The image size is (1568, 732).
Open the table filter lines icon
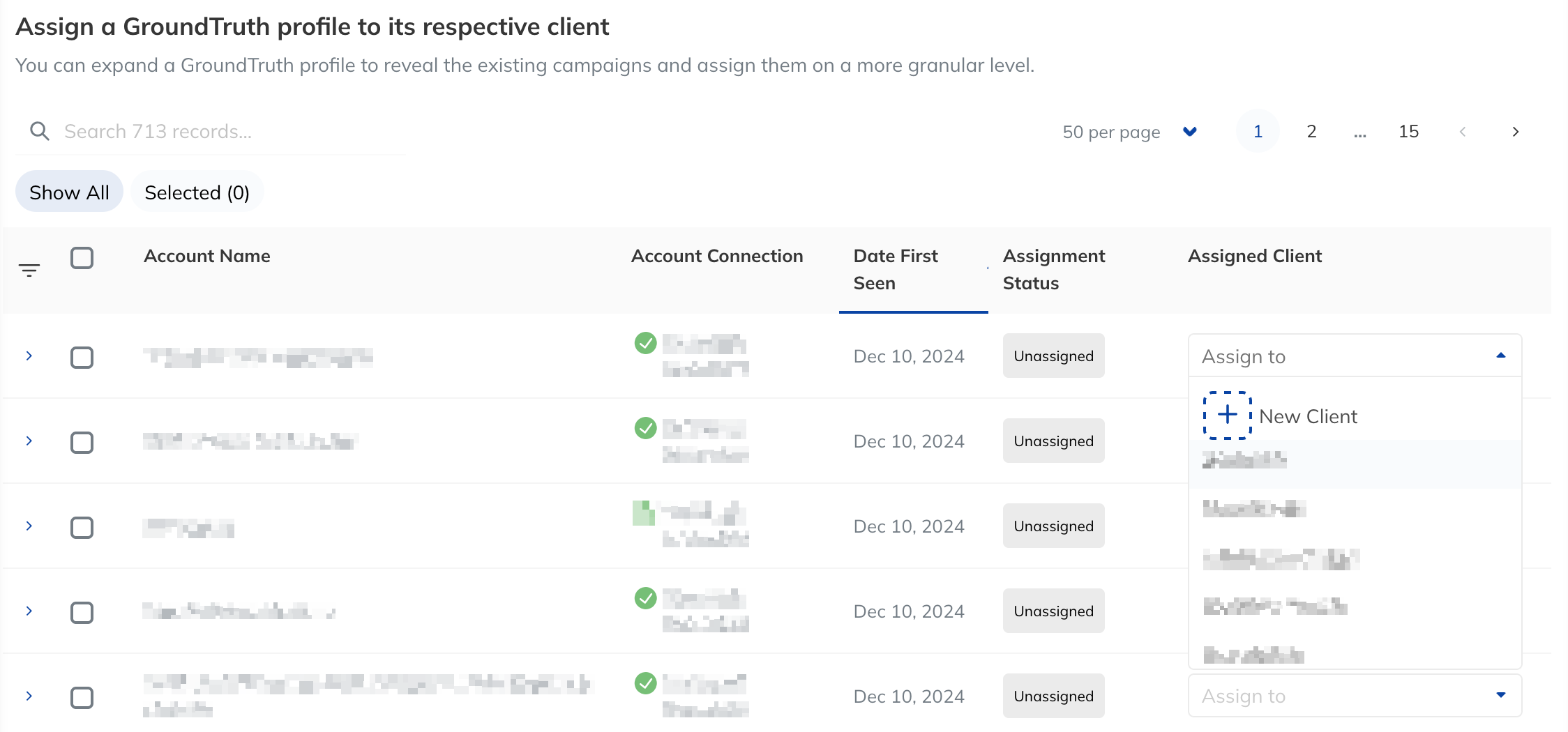point(29,270)
